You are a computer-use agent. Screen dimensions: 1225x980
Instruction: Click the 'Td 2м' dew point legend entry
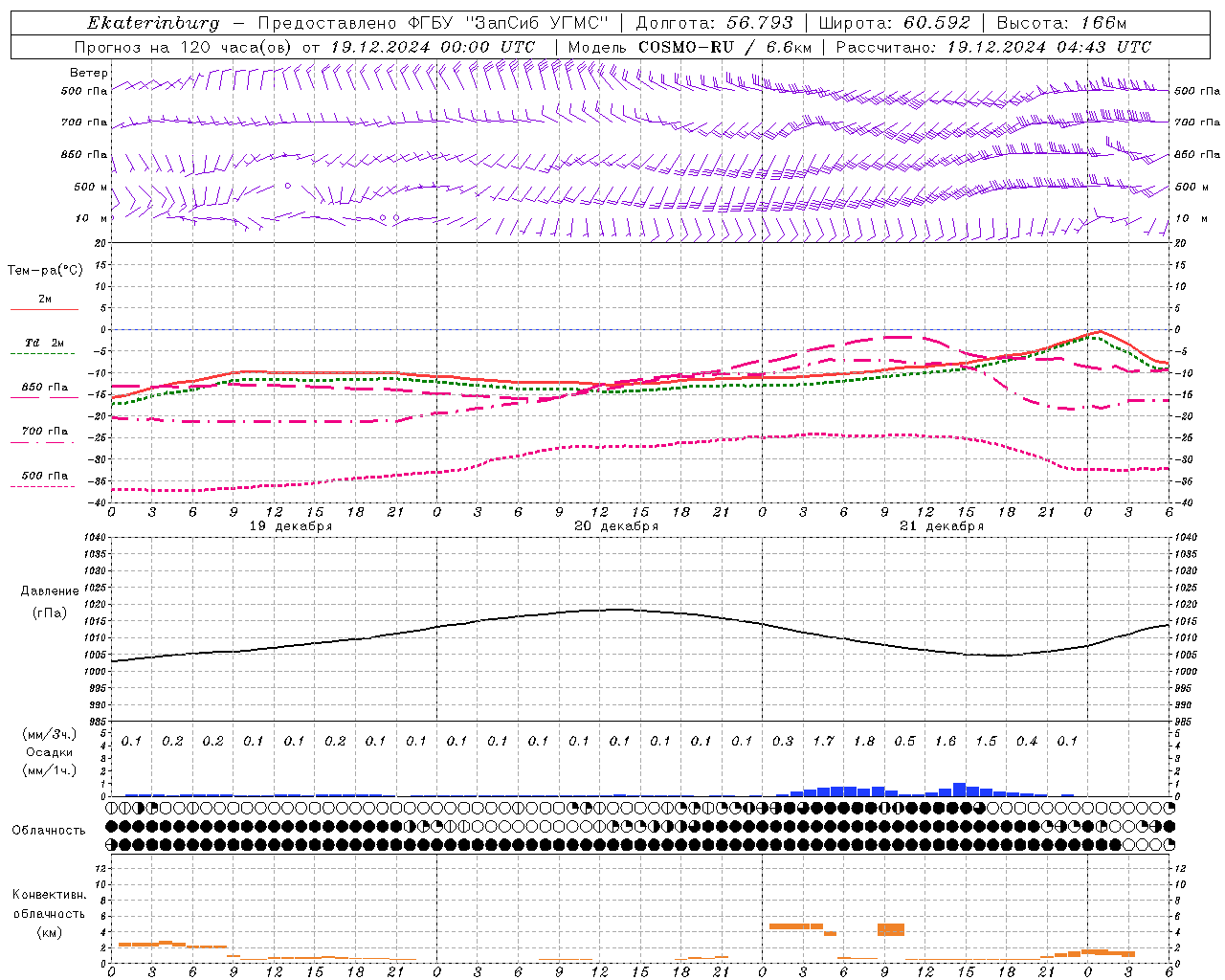[x=45, y=343]
